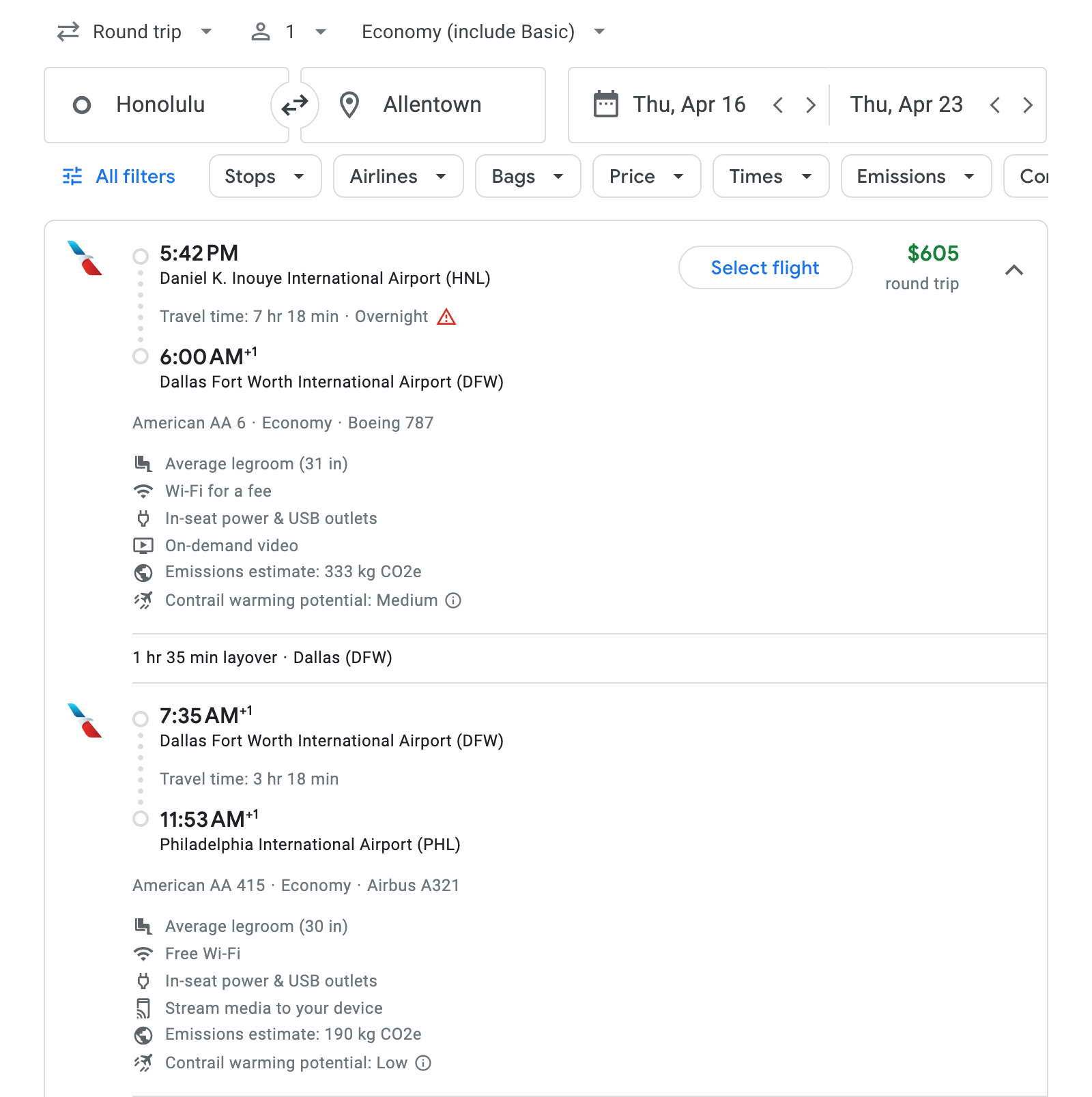Advance return date Thu, Apr 23 forward
1092x1097 pixels.
click(1027, 105)
